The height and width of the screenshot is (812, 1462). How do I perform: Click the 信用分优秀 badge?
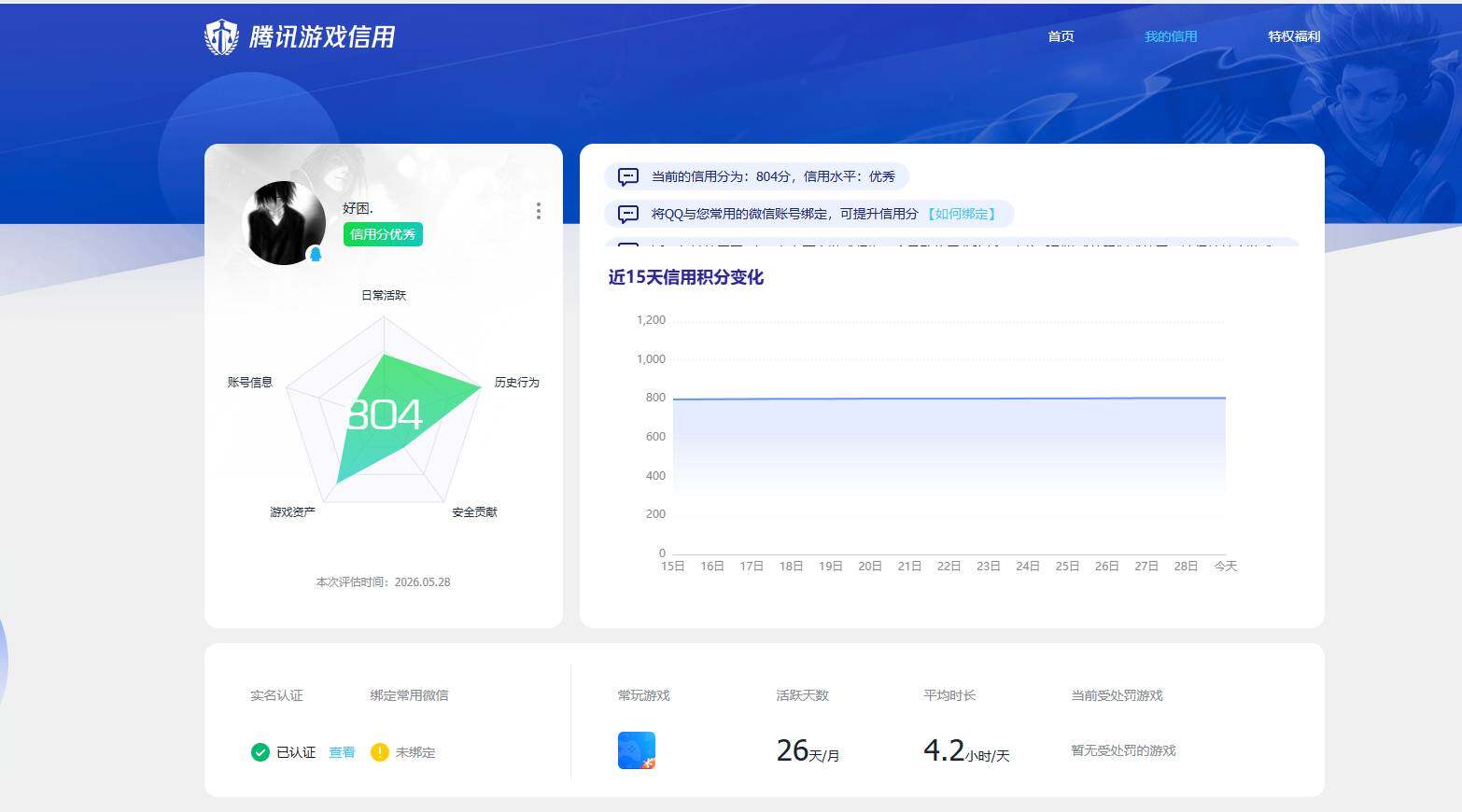coord(383,234)
